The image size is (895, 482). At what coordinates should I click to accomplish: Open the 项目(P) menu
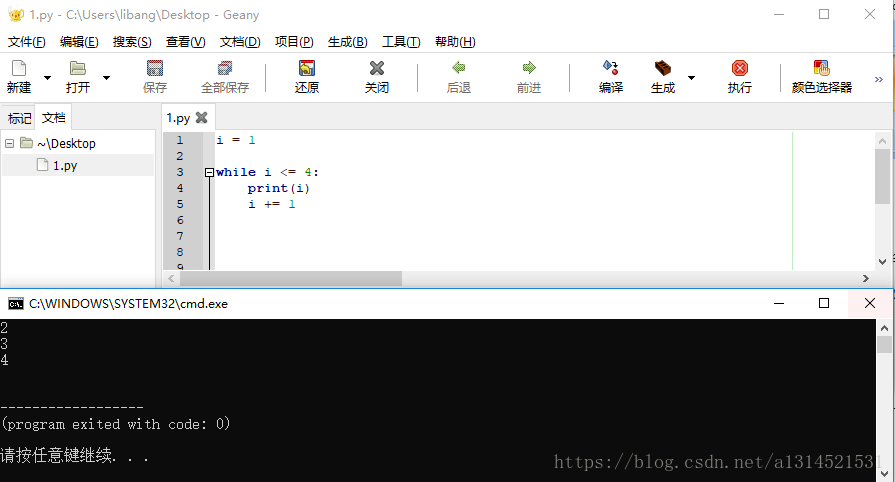coord(294,42)
